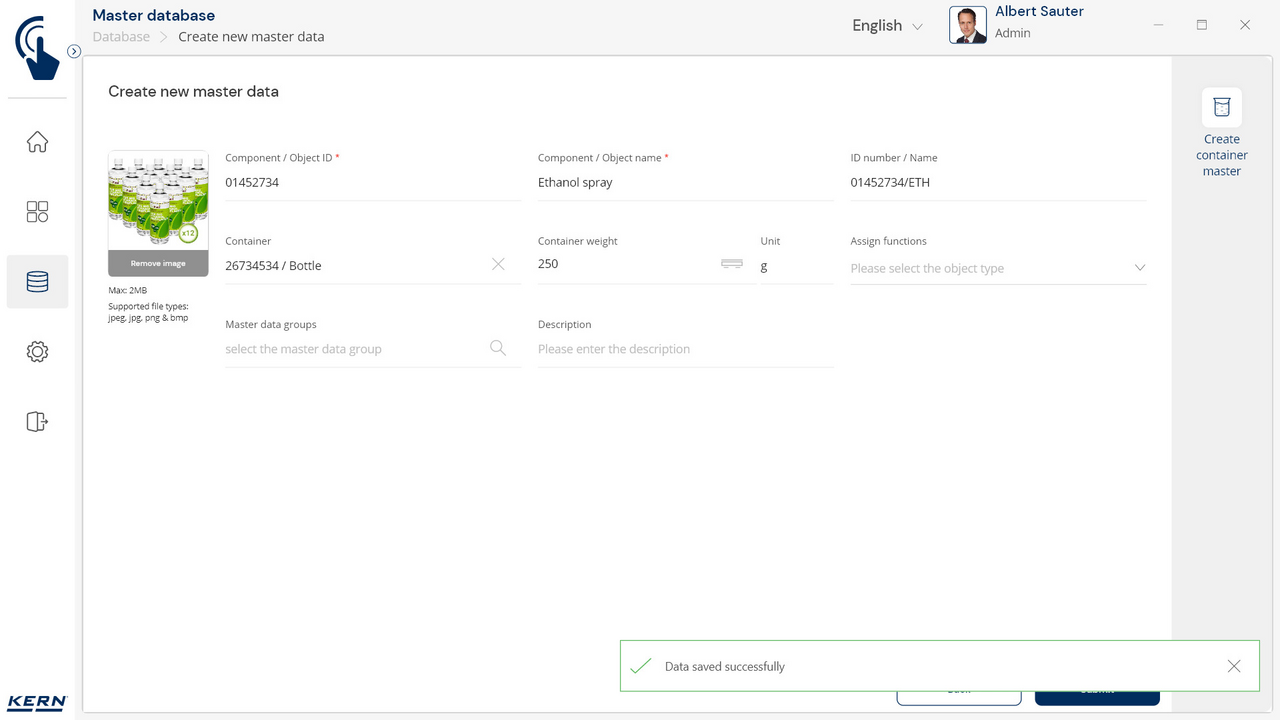The width and height of the screenshot is (1280, 720).
Task: Dismiss the Data saved successfully notification
Action: click(x=1234, y=666)
